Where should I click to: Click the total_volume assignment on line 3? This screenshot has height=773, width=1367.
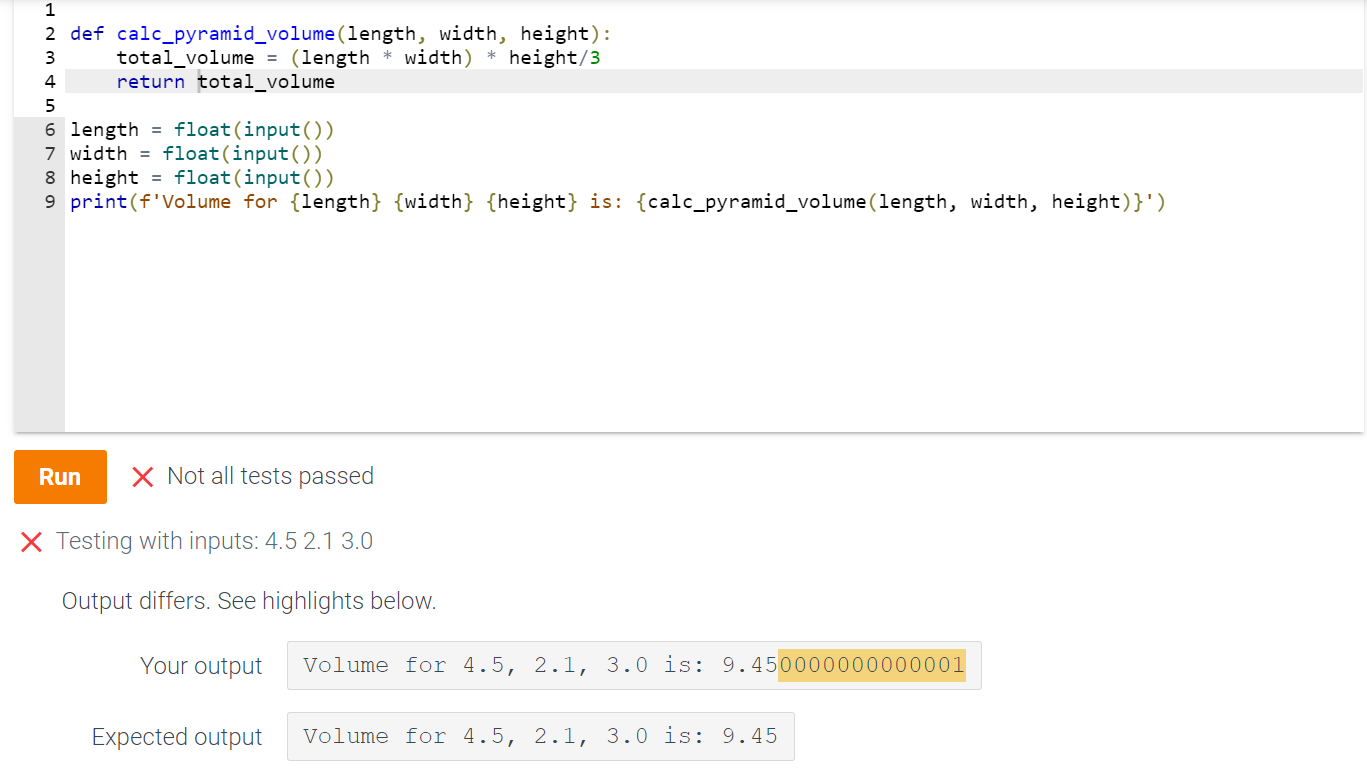click(x=186, y=57)
